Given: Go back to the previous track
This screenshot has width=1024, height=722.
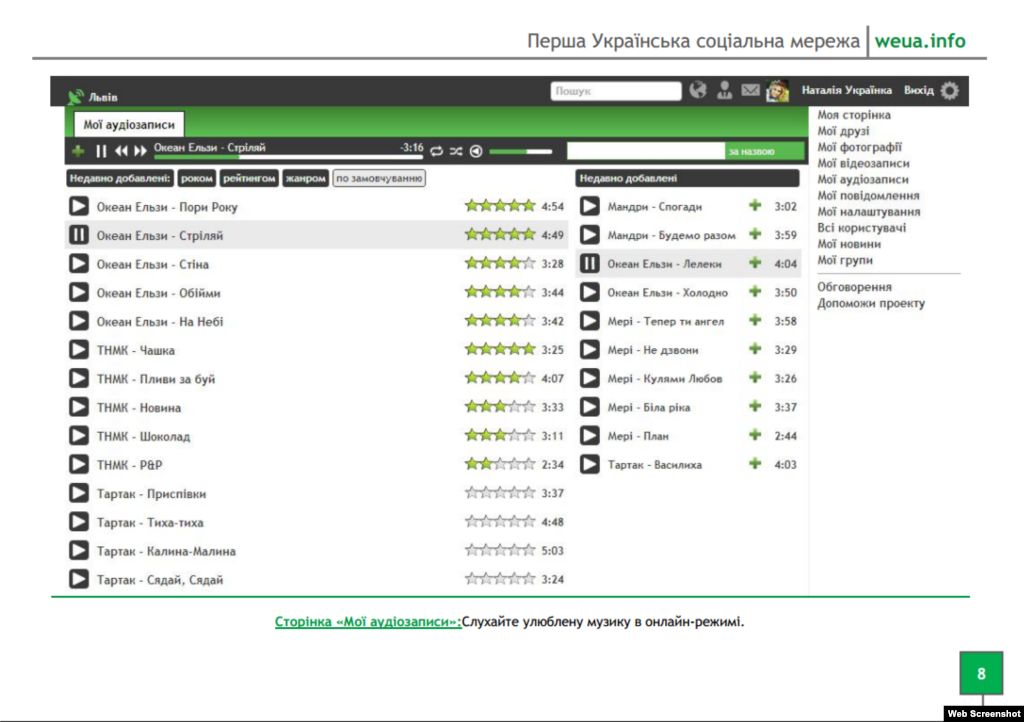Looking at the screenshot, I should point(121,151).
